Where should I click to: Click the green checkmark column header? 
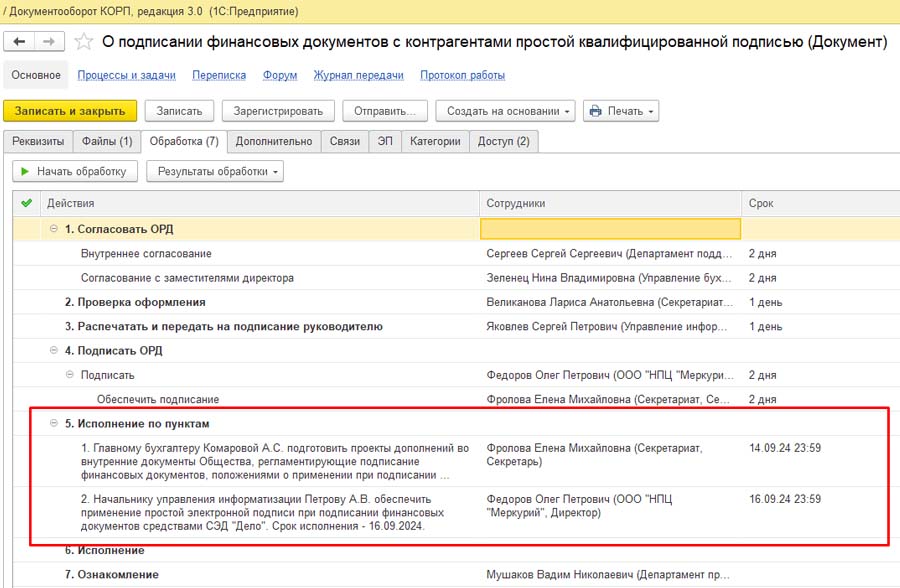[x=26, y=203]
